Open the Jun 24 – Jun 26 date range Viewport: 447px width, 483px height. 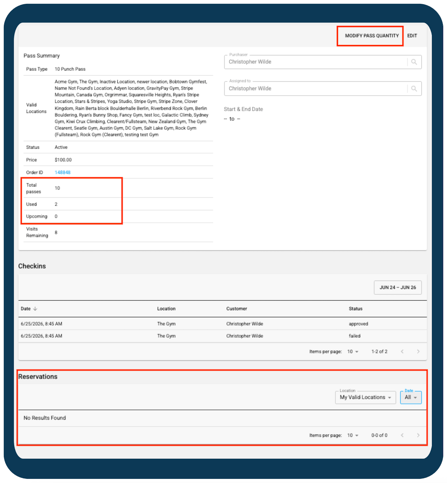coord(398,287)
